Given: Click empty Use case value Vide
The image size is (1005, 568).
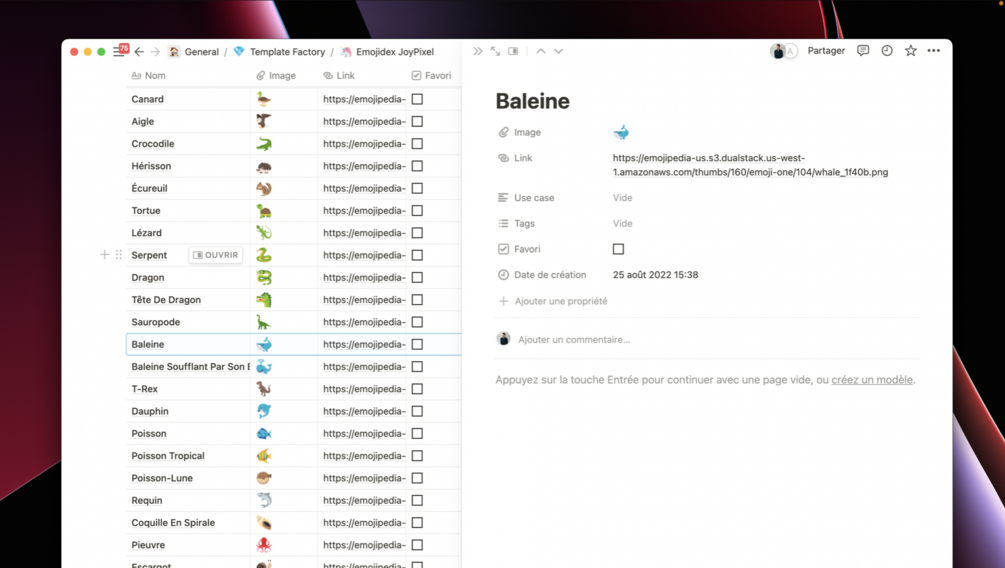Looking at the screenshot, I should [622, 198].
